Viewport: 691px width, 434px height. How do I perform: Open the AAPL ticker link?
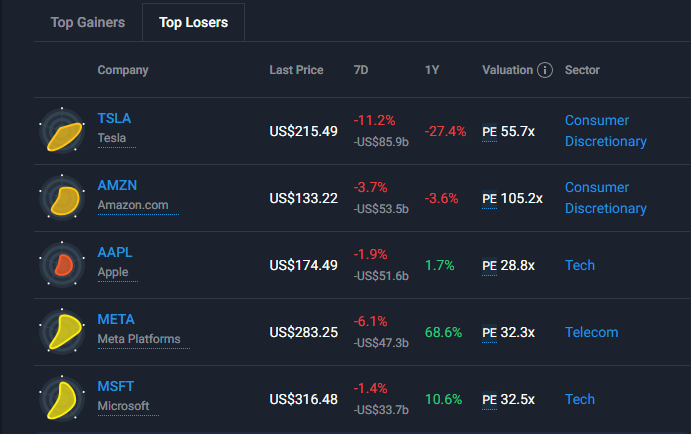(114, 252)
